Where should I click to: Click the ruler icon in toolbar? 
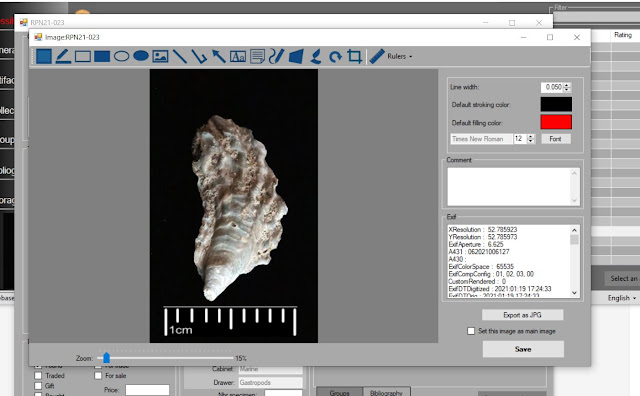(x=377, y=56)
